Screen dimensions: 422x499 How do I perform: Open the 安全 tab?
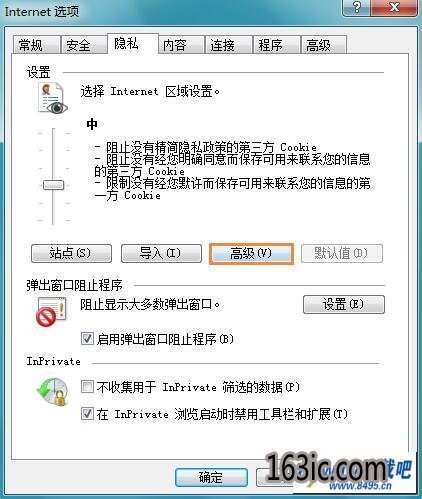coord(84,45)
